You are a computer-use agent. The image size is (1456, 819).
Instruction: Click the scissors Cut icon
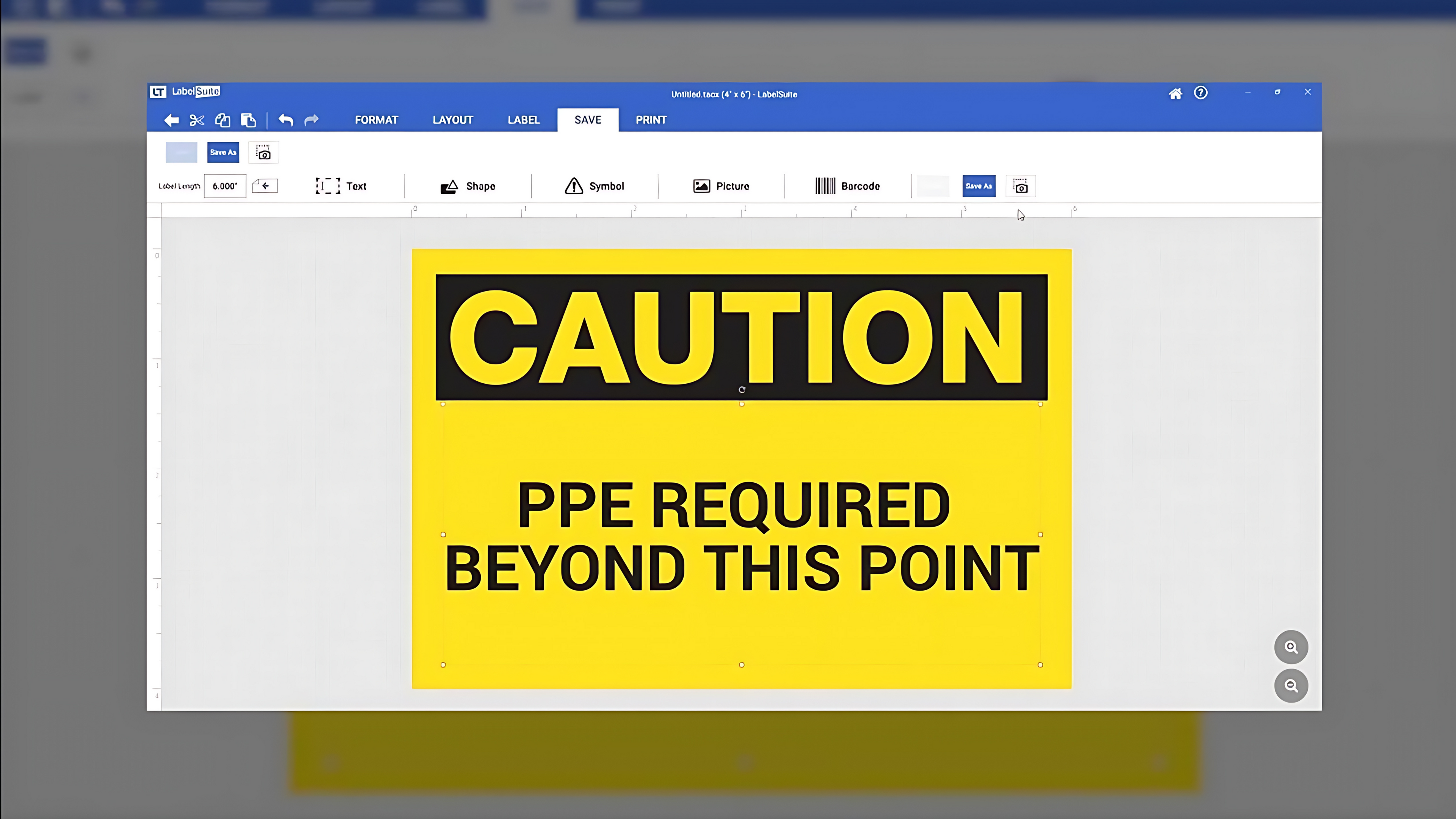[x=197, y=120]
